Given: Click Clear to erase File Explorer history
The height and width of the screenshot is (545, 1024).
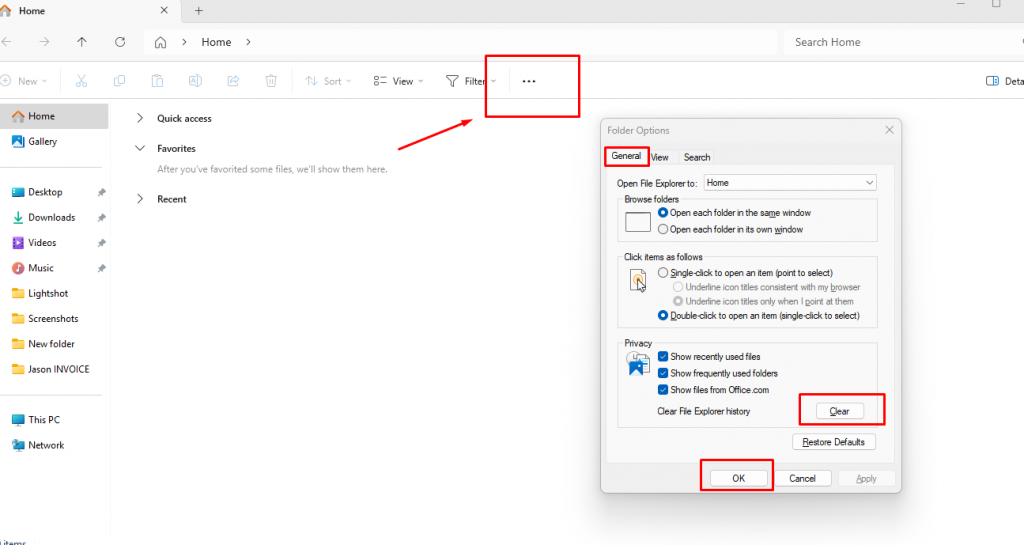Looking at the screenshot, I should click(839, 411).
